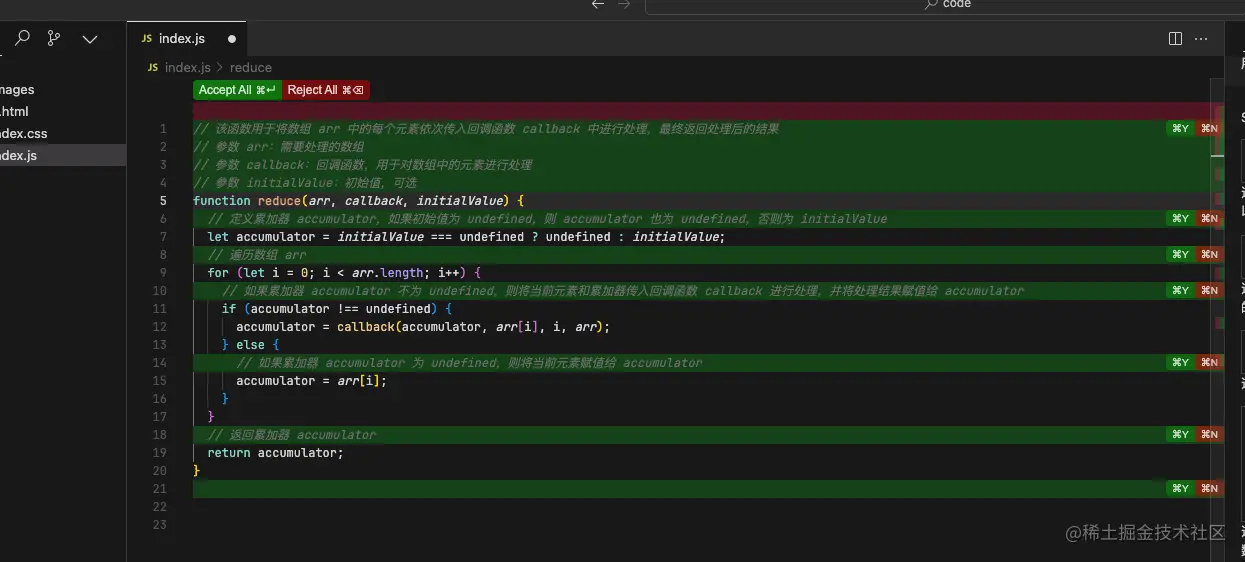Image resolution: width=1245 pixels, height=562 pixels.
Task: Open the search icon in sidebar
Action: [x=22, y=38]
